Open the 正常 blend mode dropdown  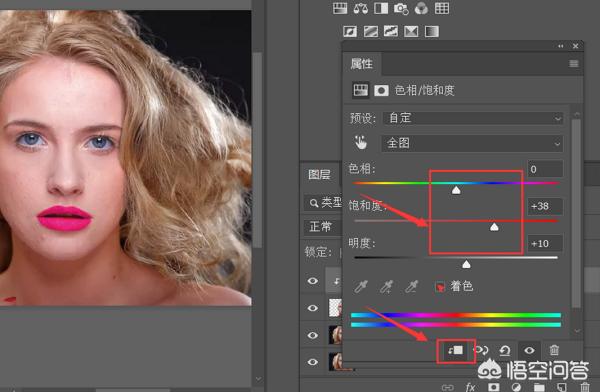click(323, 227)
